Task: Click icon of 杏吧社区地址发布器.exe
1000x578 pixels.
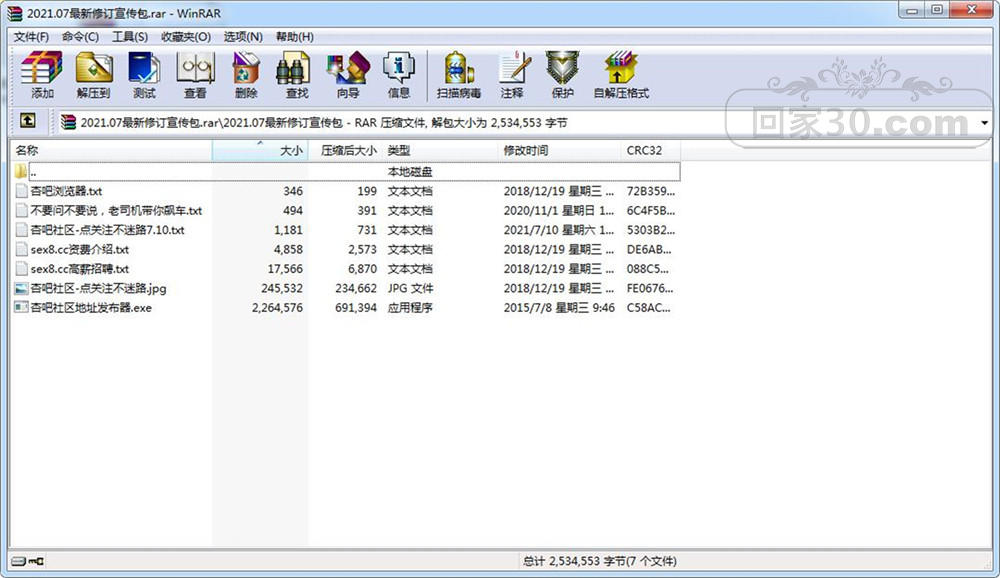Action: click(21, 308)
